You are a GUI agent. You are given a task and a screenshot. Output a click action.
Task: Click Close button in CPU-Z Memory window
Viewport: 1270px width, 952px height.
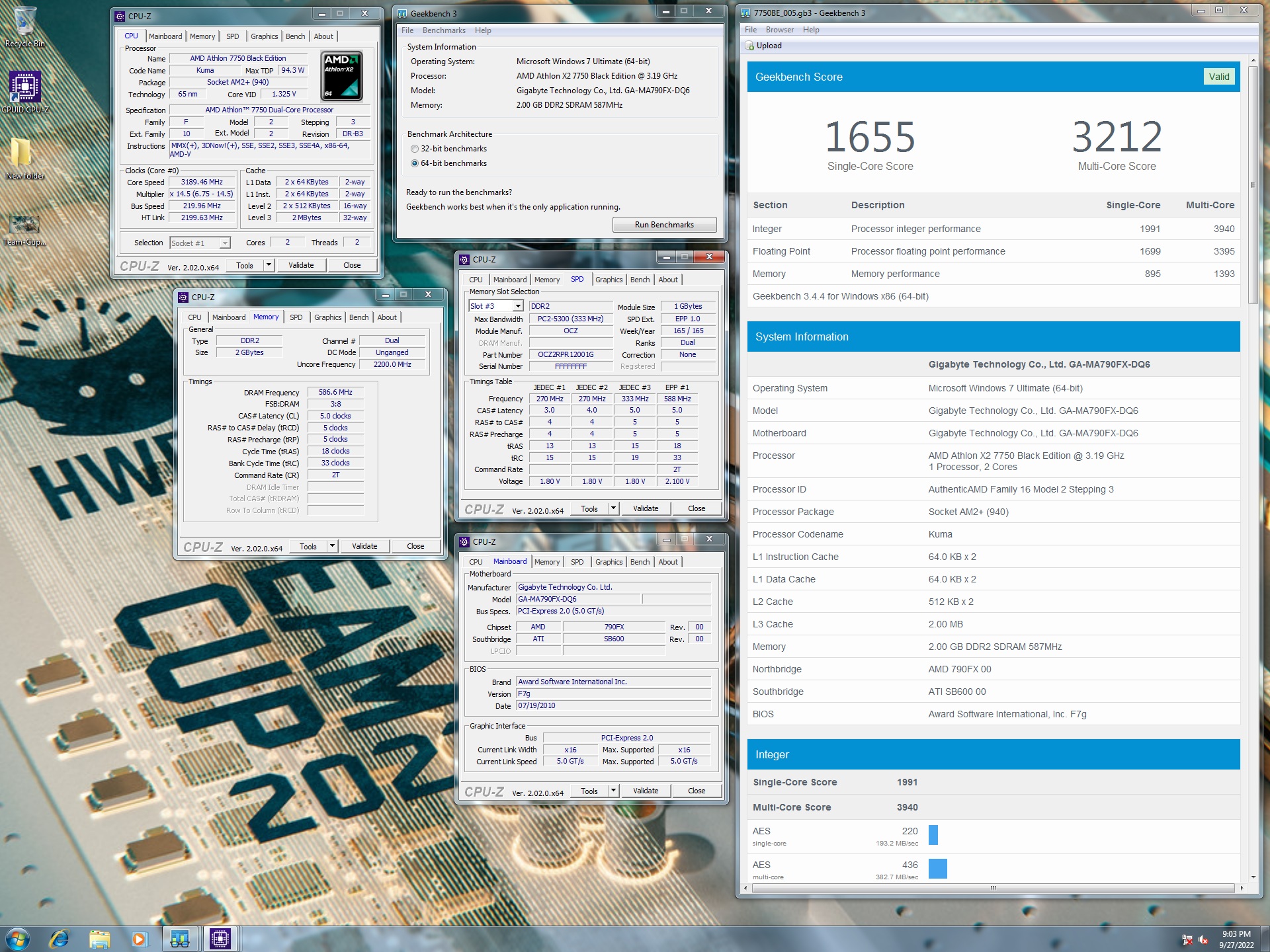click(x=415, y=546)
